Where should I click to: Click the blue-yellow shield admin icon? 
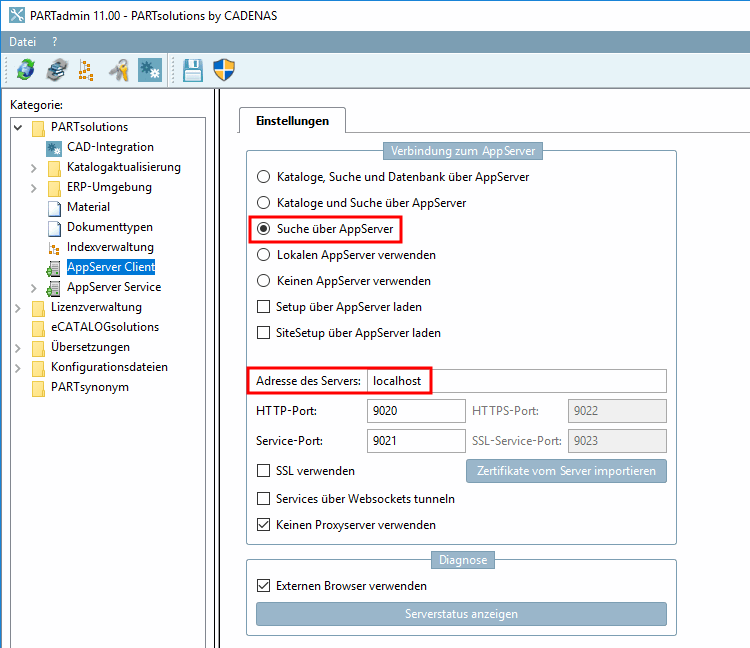point(224,70)
